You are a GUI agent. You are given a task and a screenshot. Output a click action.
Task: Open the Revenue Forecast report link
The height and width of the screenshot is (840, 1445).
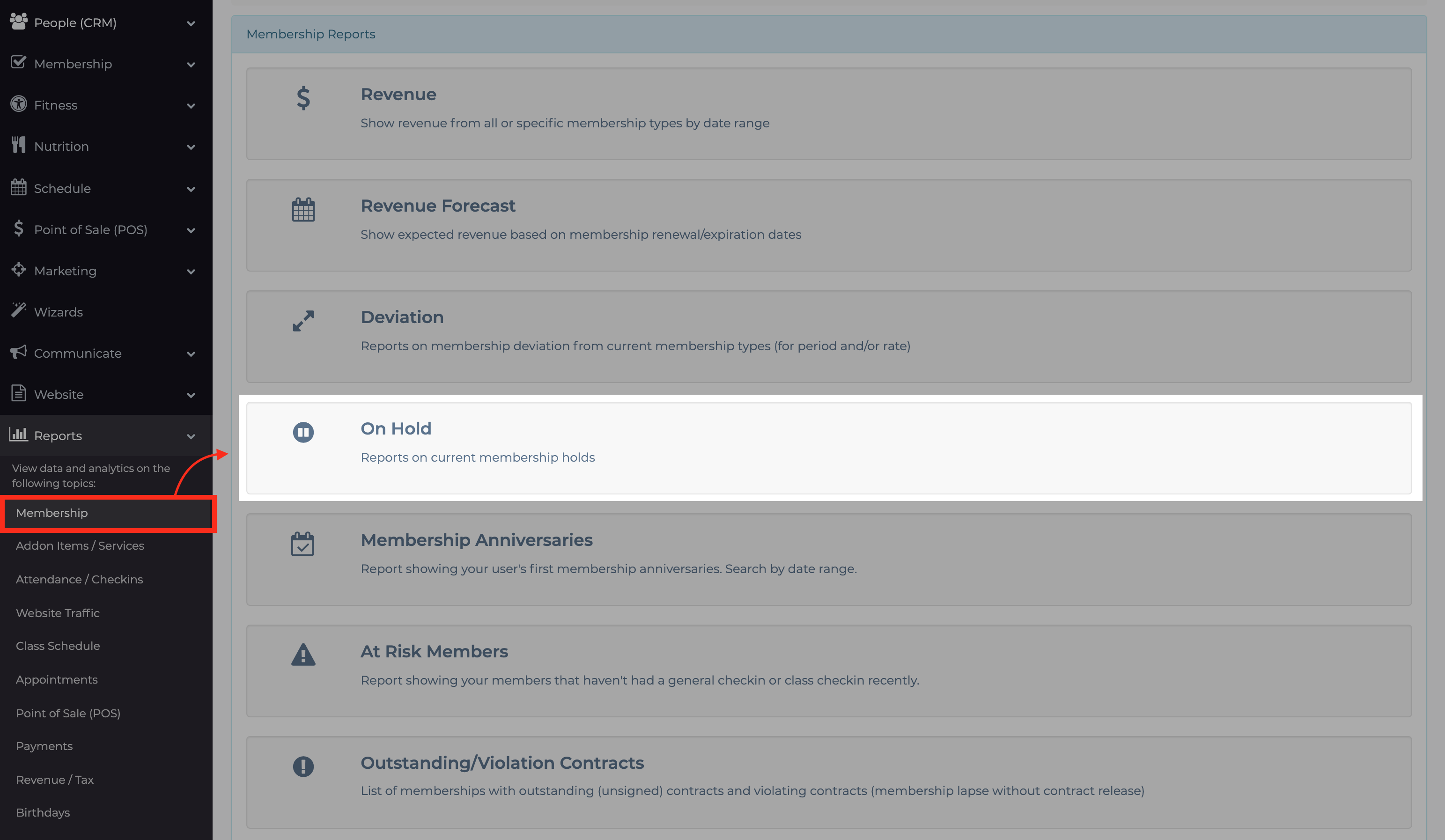tap(438, 205)
